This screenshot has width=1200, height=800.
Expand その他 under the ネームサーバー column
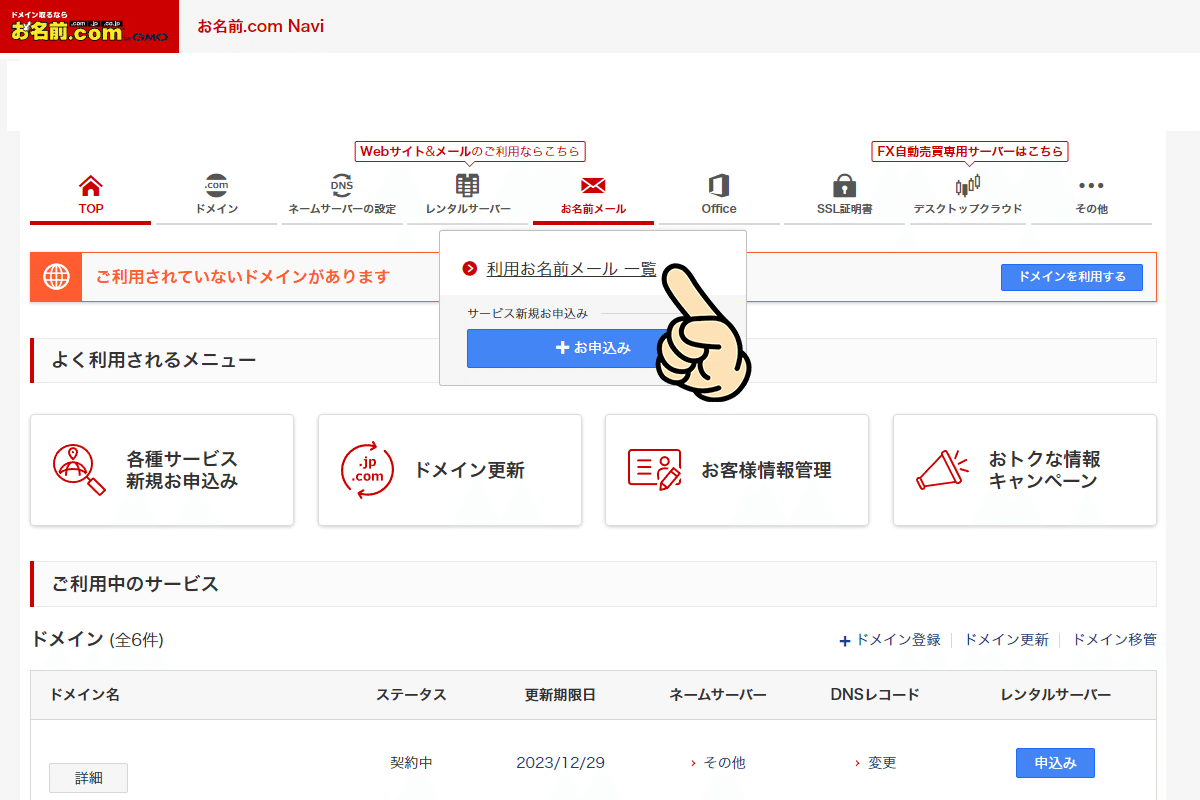[x=722, y=762]
